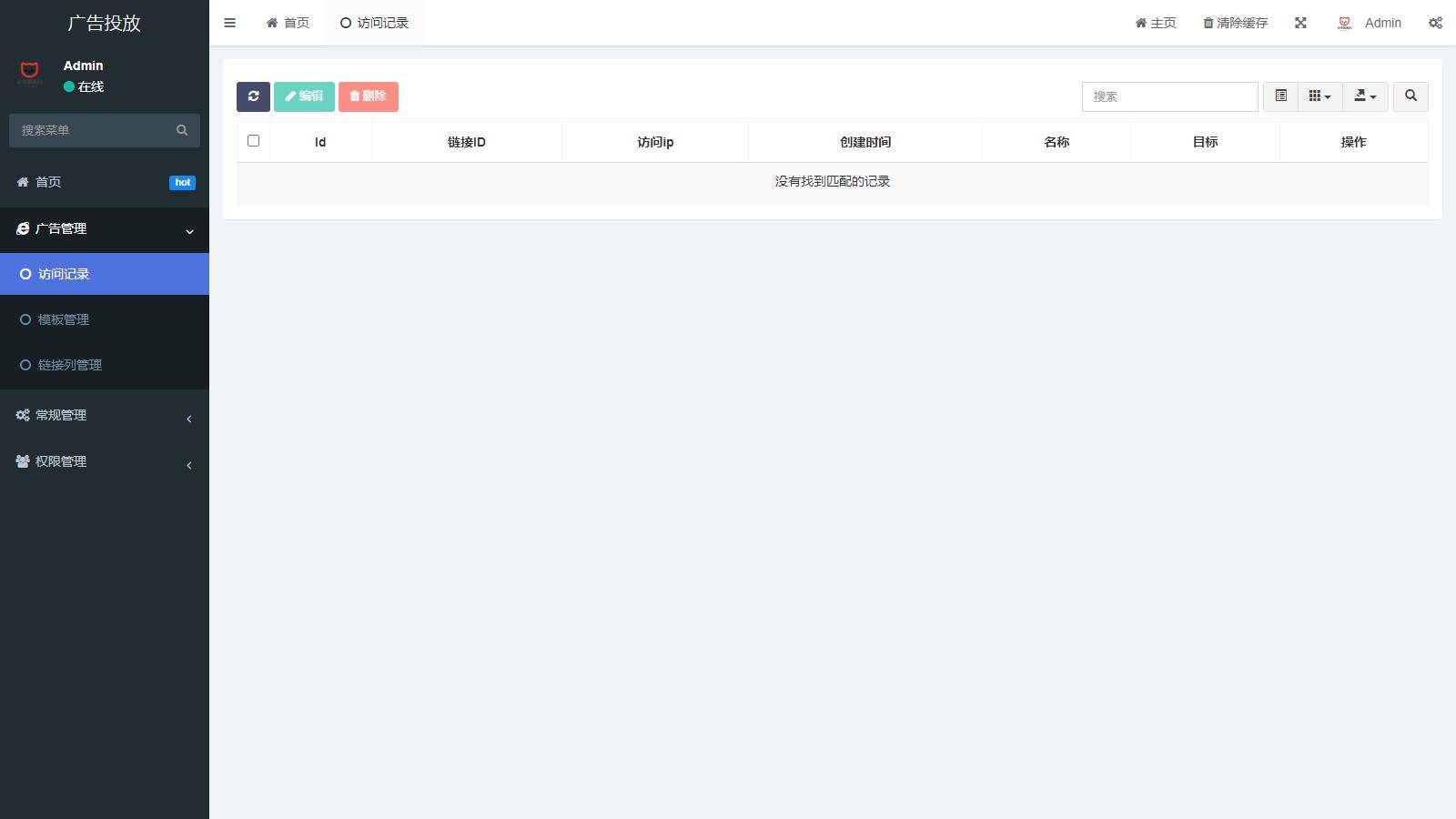Click the 广告投放 site title
Screen dimensions: 1456x819
(105, 23)
